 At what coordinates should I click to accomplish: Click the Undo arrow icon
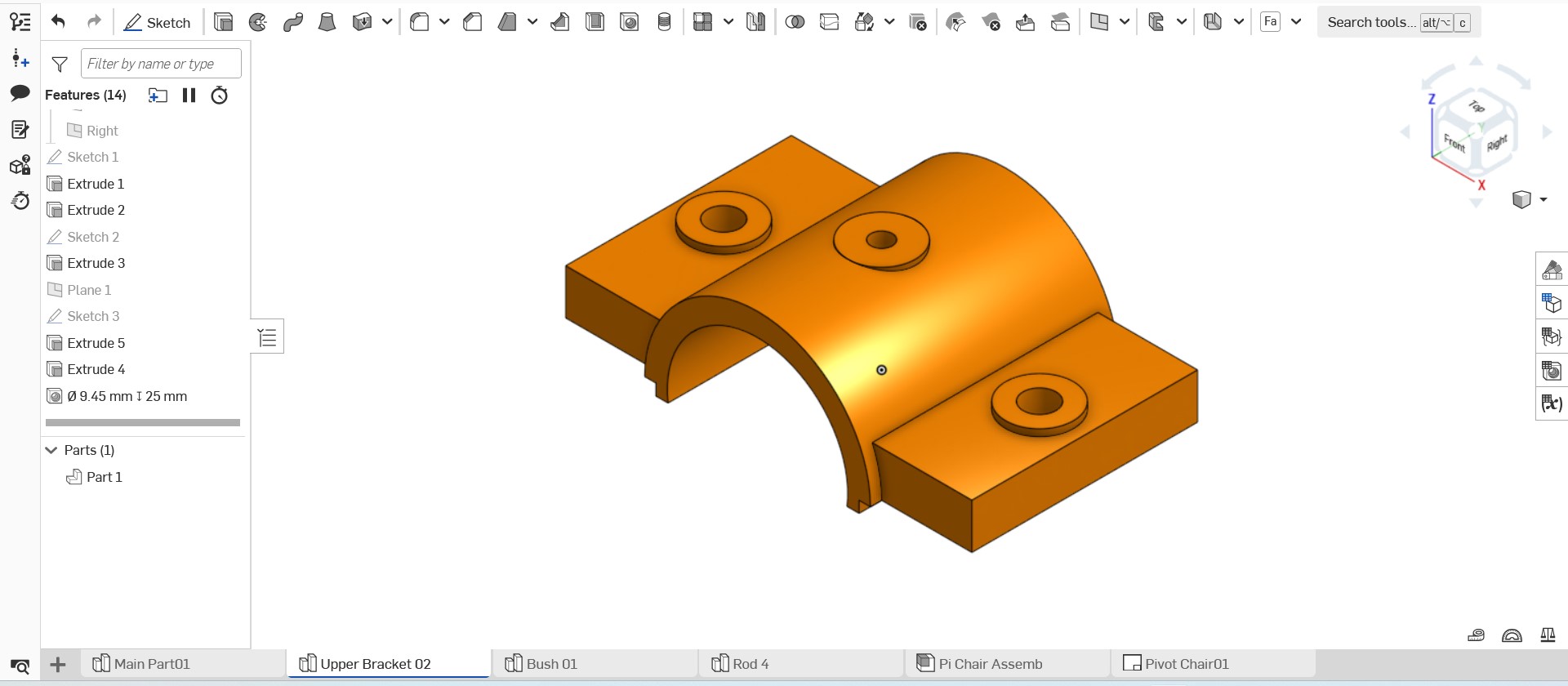(58, 22)
